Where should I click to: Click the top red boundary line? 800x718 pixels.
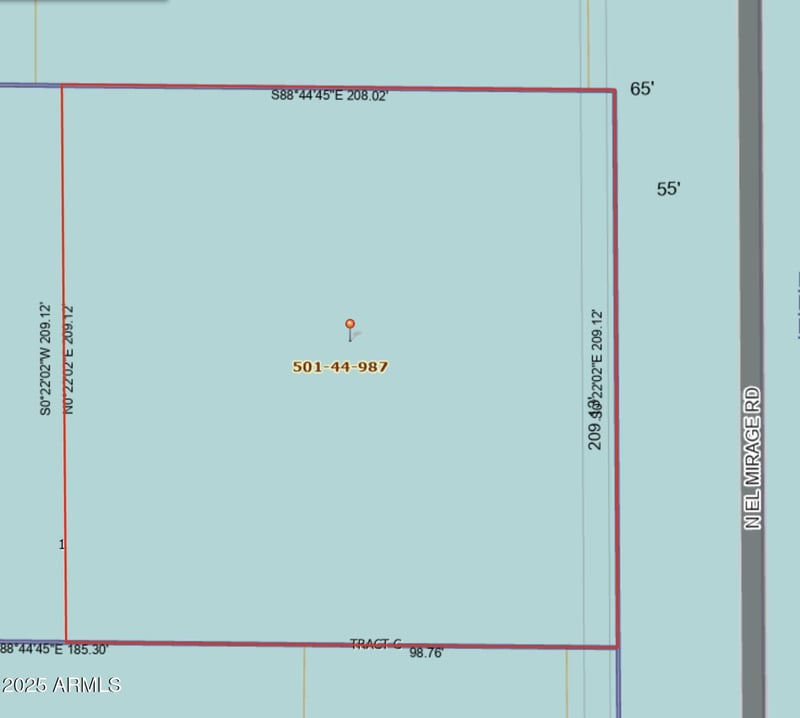[340, 87]
